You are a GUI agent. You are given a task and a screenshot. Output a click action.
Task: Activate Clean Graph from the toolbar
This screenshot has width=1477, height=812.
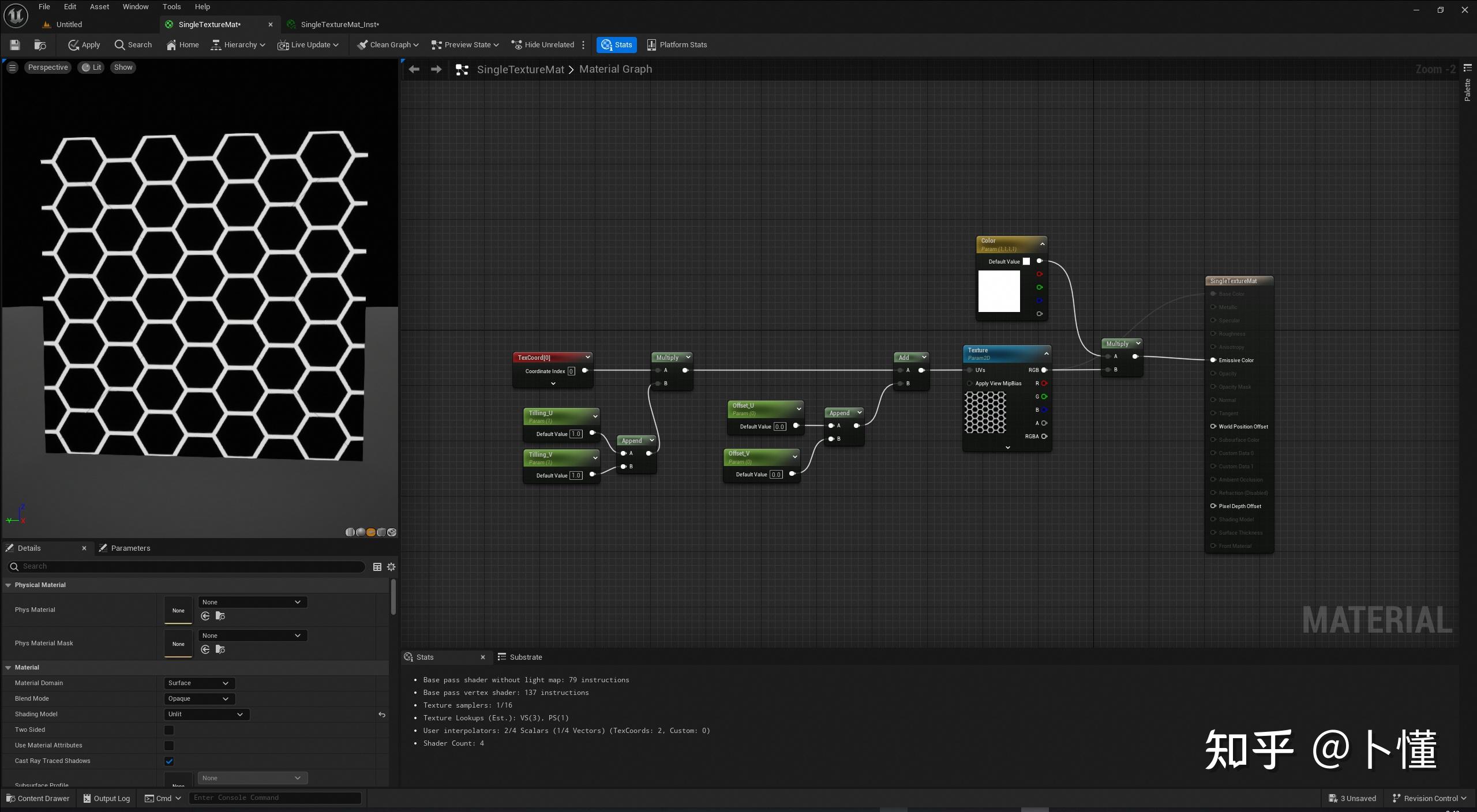coord(386,44)
